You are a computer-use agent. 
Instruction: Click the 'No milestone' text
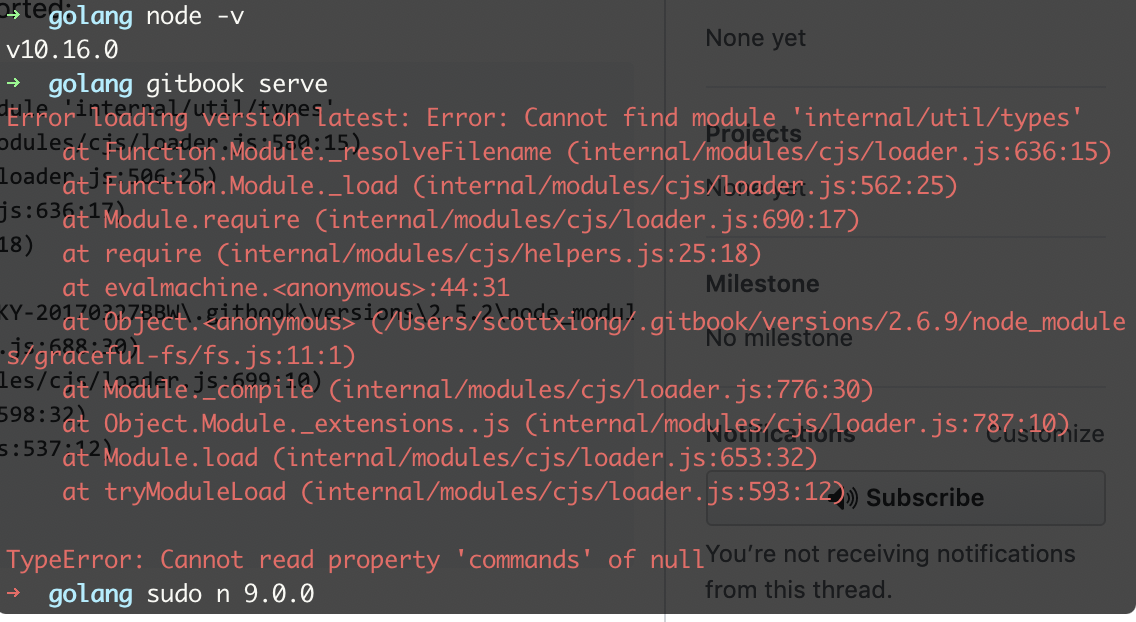779,338
